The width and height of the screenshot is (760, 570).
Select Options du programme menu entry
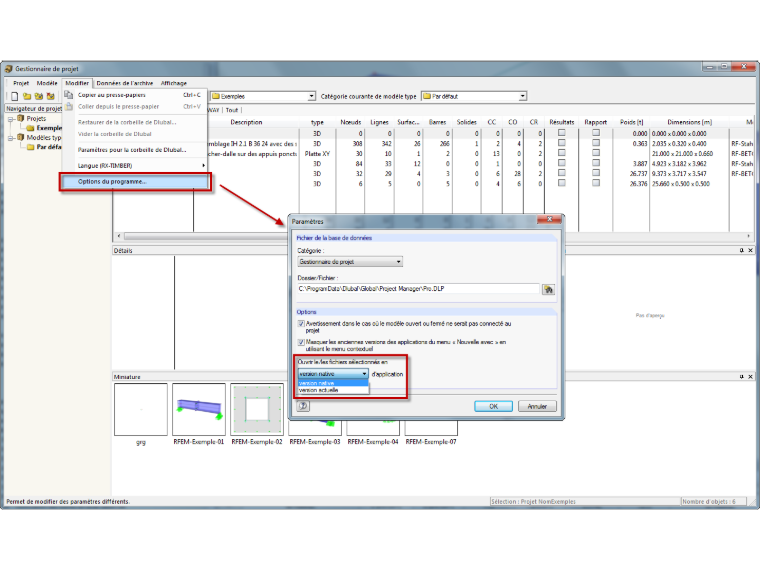pos(135,182)
